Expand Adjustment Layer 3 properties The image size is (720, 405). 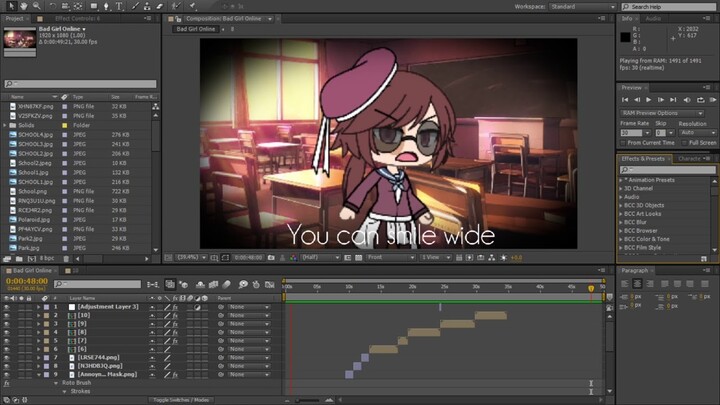tap(39, 307)
